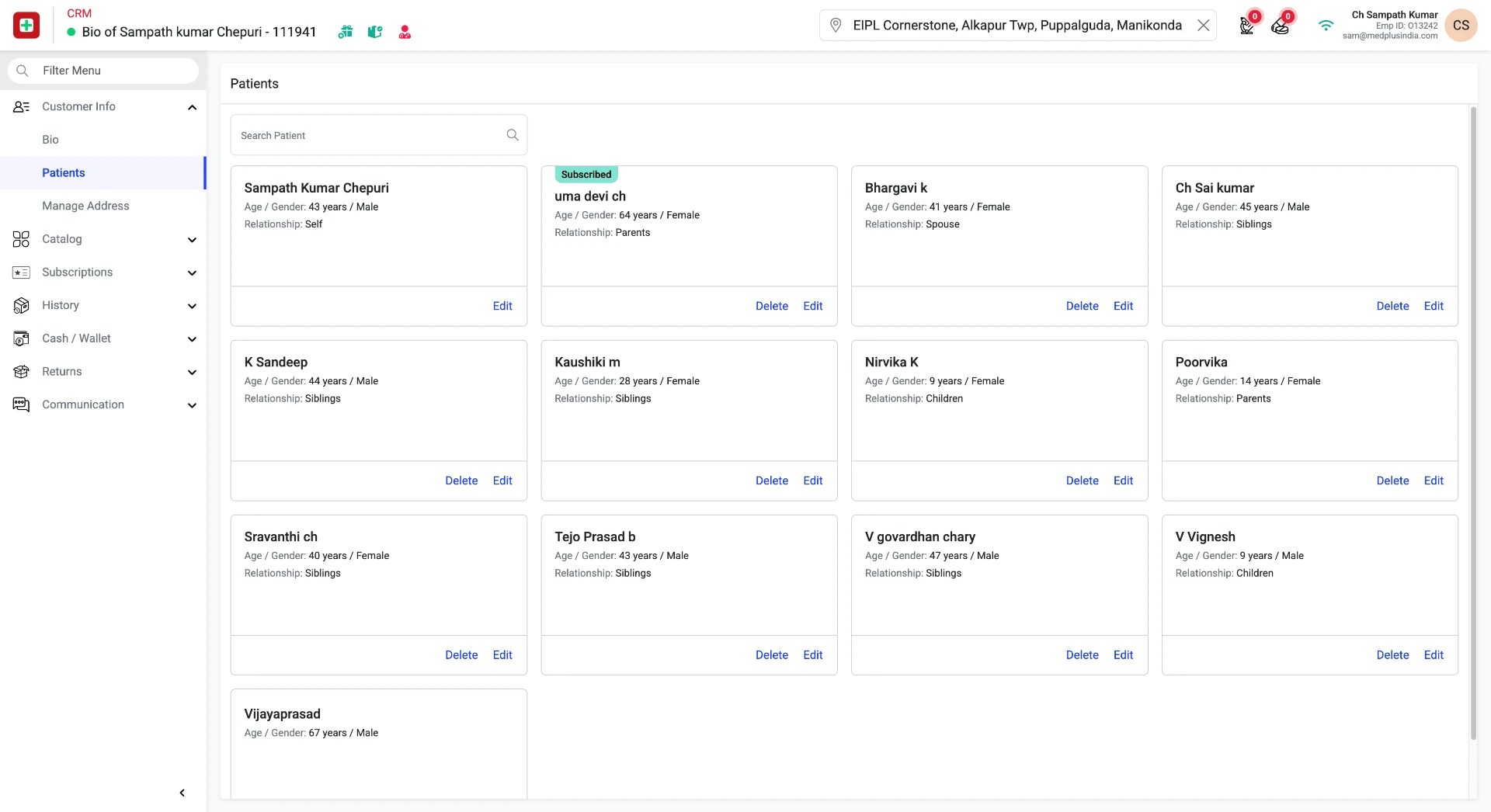The height and width of the screenshot is (812, 1491).
Task: Clear the EIPL Cornerstone location field
Action: click(1203, 26)
